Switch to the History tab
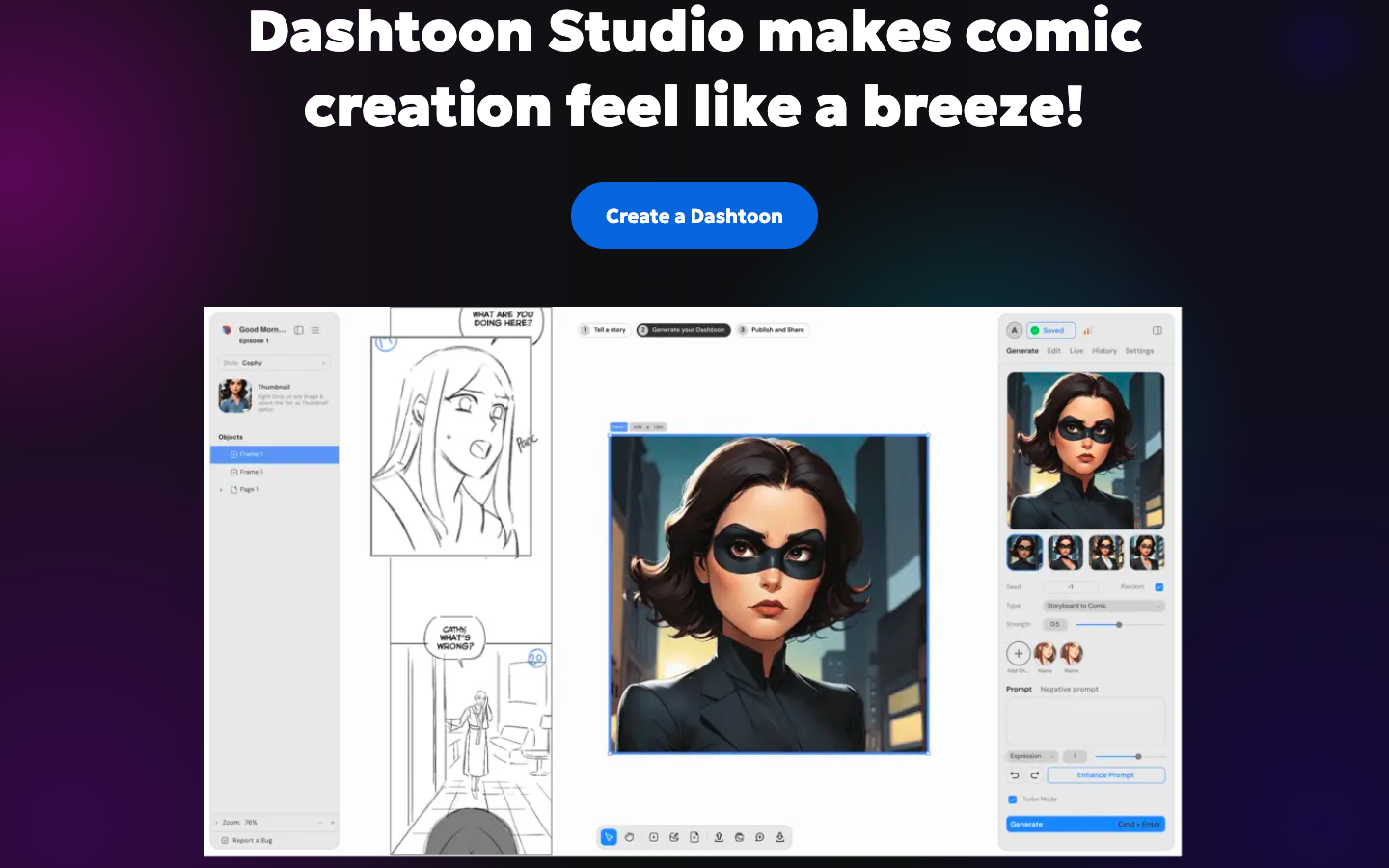The height and width of the screenshot is (868, 1389). (1104, 351)
